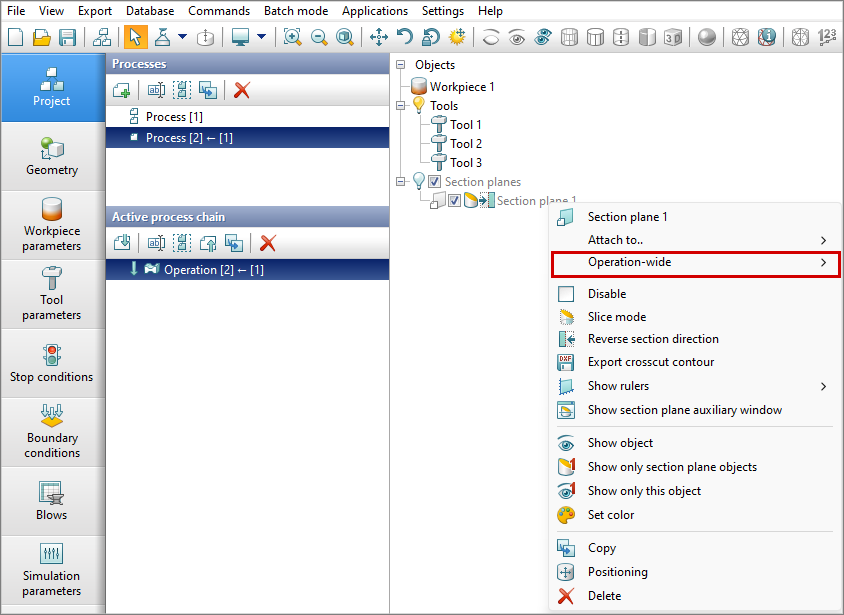
Task: Expand the Operation-wide submenu
Action: coord(695,263)
